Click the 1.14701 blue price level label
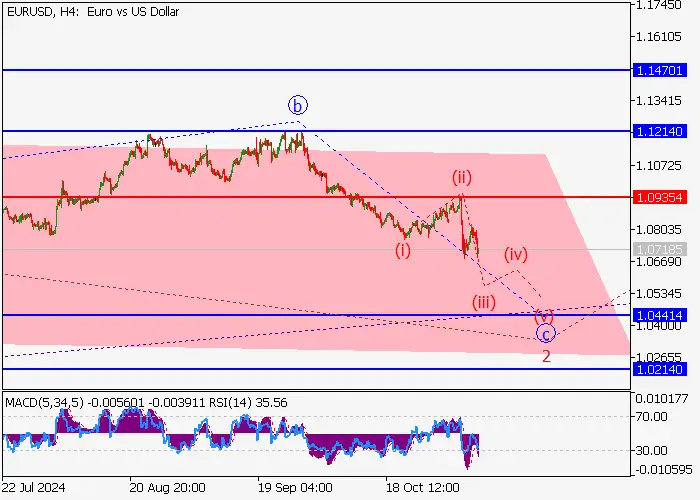This screenshot has height=500, width=700. pyautogui.click(x=659, y=70)
